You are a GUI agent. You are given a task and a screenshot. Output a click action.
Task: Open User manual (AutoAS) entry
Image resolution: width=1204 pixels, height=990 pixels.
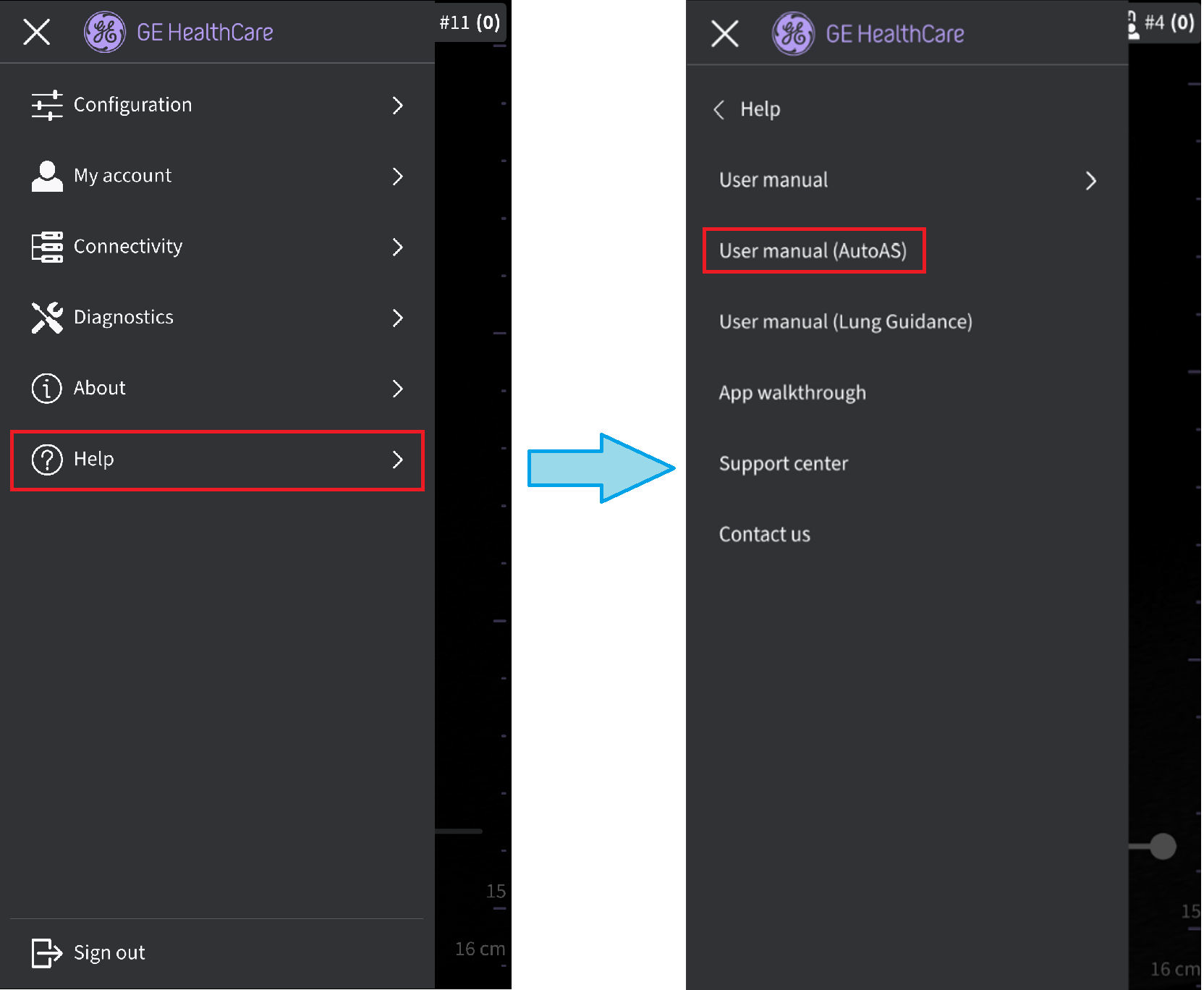(813, 251)
